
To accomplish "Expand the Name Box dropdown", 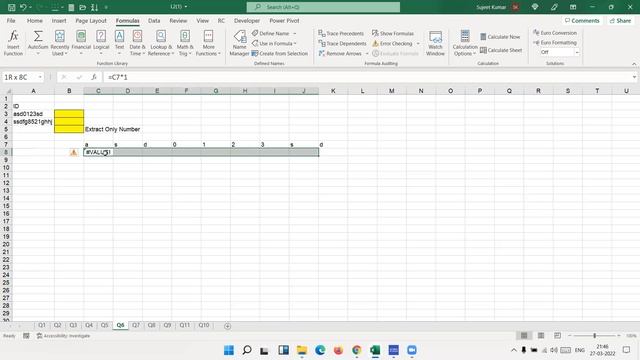I will pos(40,77).
